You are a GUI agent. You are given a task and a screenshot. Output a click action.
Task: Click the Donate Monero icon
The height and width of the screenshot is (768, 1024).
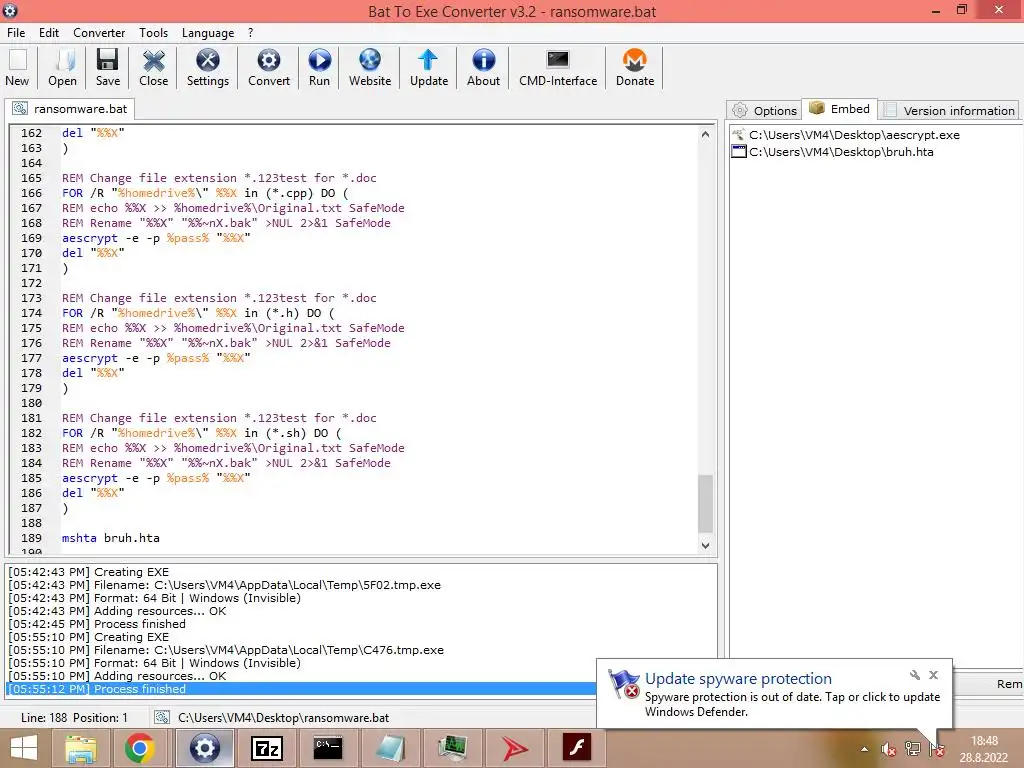click(635, 67)
